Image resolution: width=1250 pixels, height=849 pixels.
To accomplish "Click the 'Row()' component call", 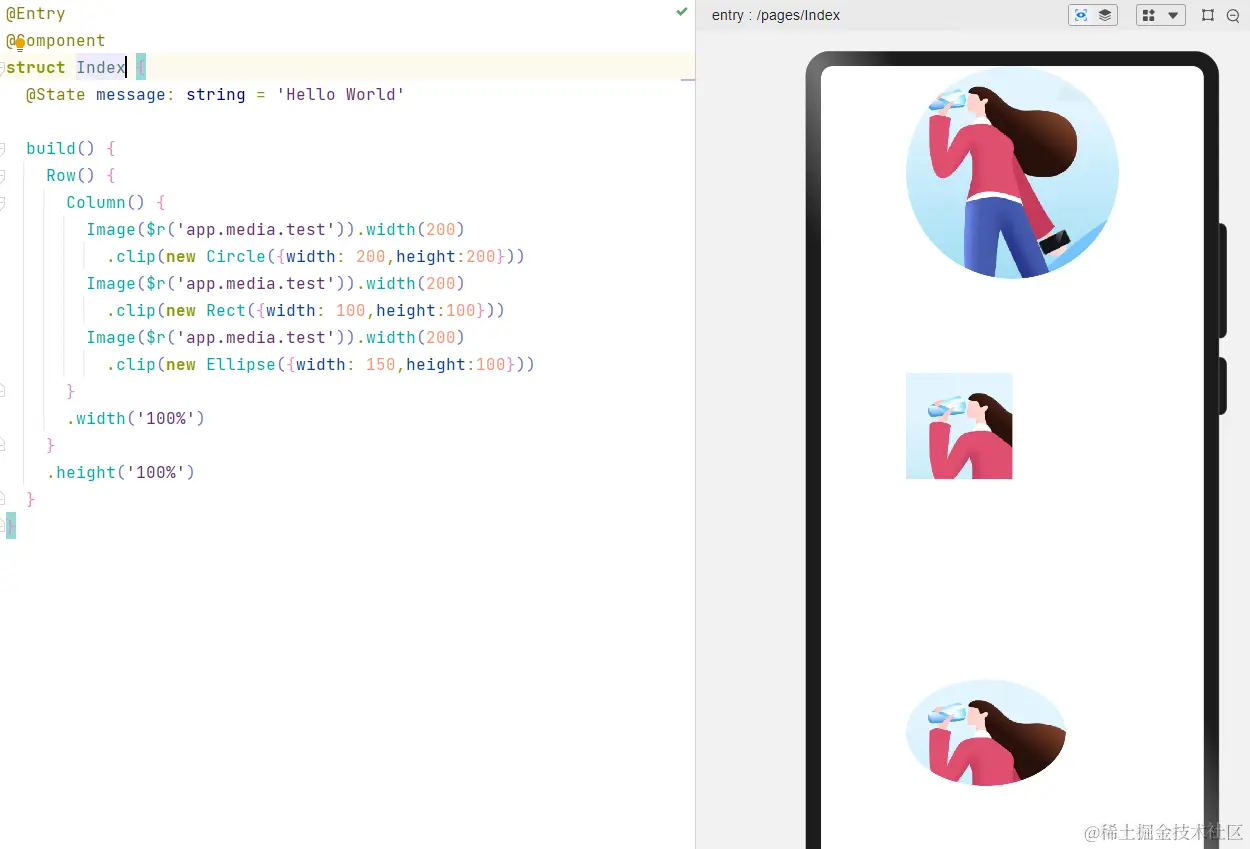I will tap(71, 176).
